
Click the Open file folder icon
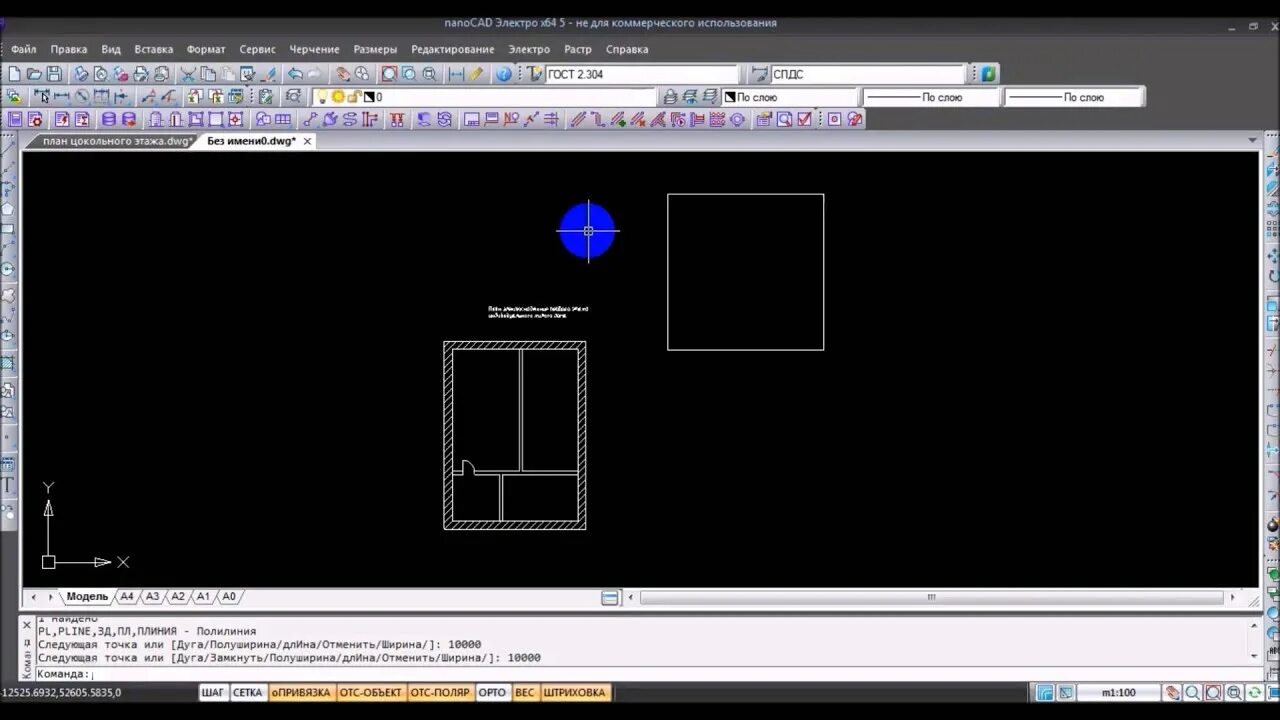click(x=34, y=74)
